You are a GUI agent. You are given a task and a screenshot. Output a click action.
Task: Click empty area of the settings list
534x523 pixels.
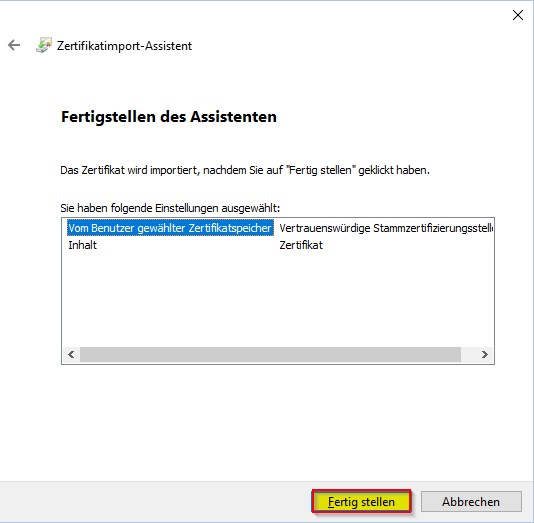coord(278,300)
